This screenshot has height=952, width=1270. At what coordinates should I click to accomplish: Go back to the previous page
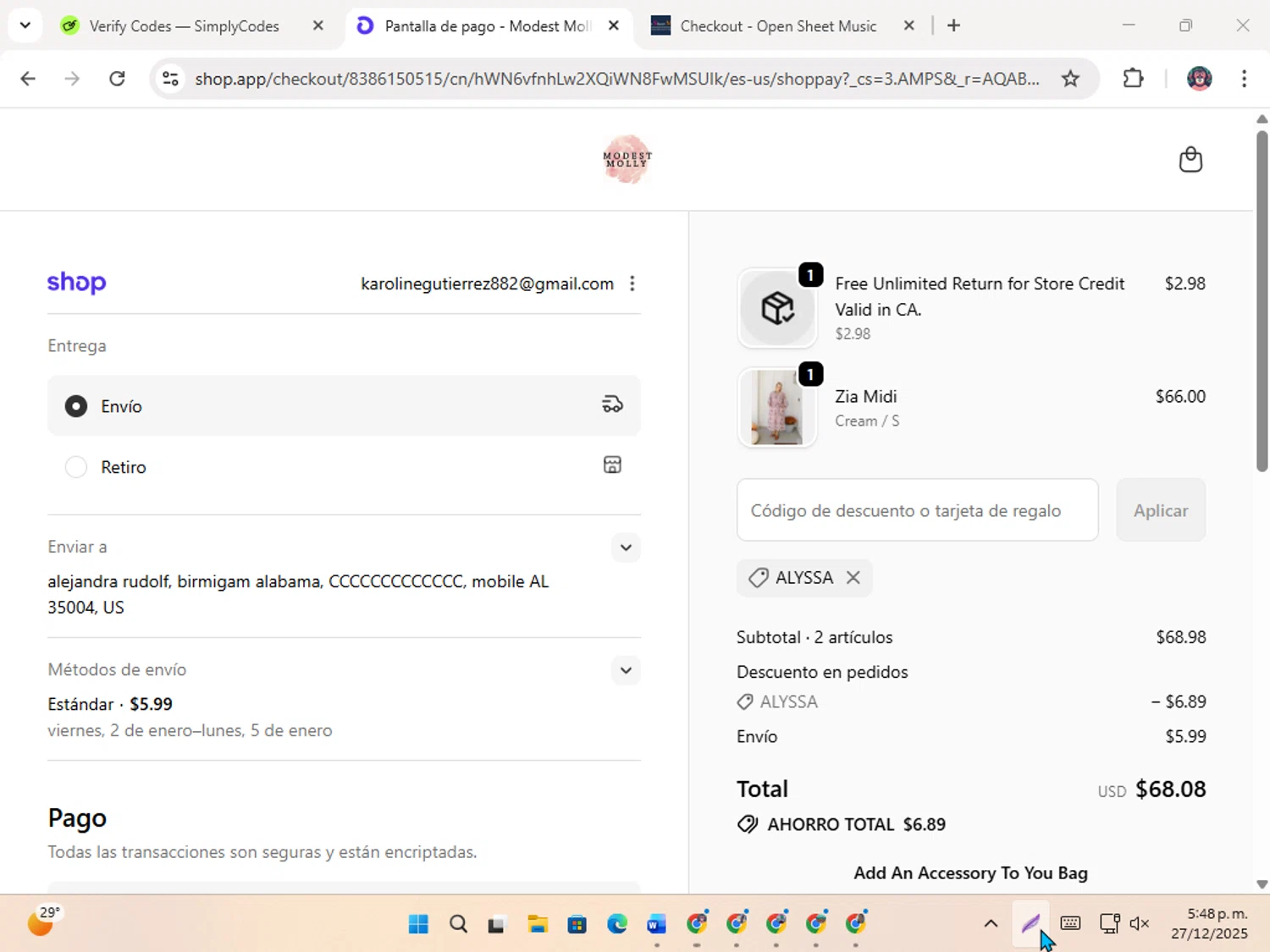pyautogui.click(x=28, y=79)
